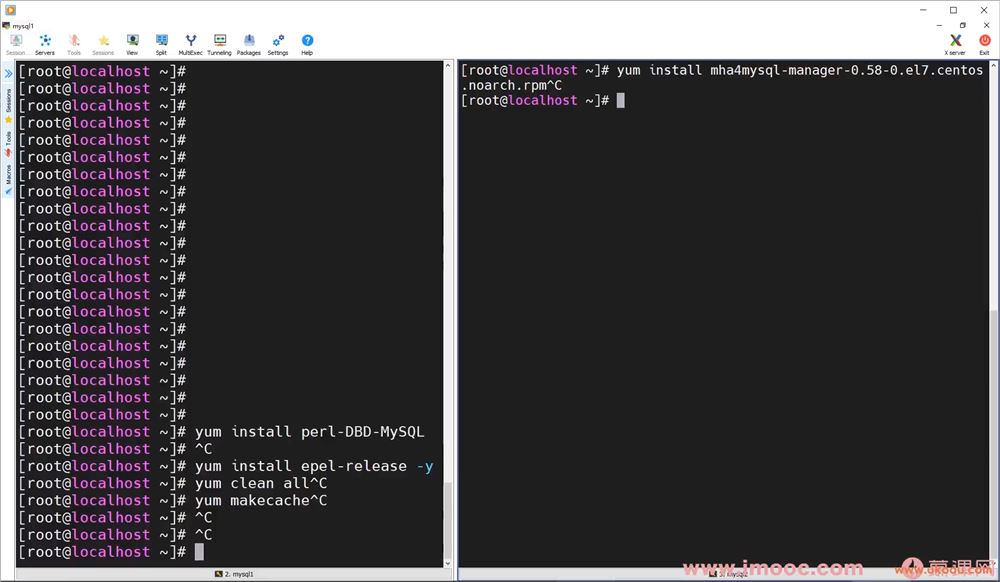This screenshot has width=1000, height=582.
Task: Click the Help icon
Action: click(x=307, y=43)
